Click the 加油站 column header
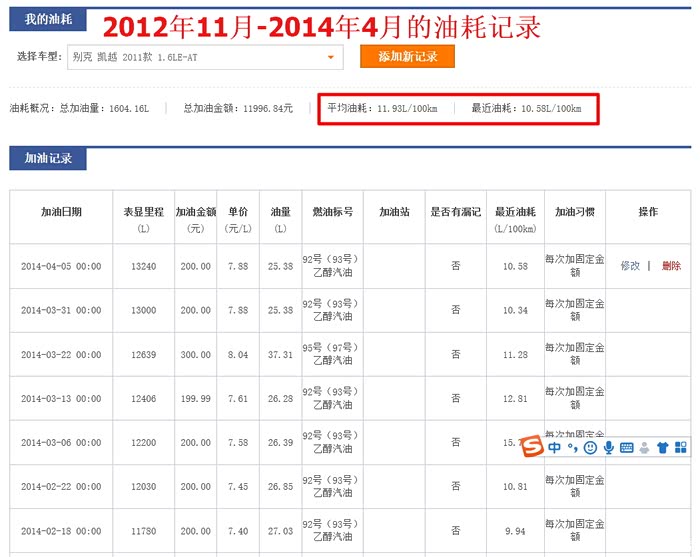This screenshot has height=557, width=700. point(394,212)
